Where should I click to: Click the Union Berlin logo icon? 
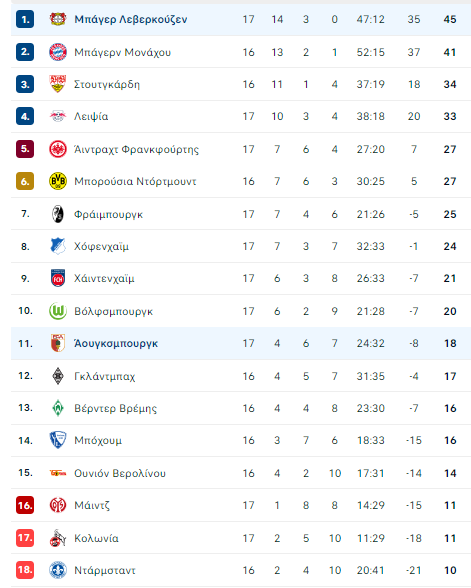click(x=58, y=473)
